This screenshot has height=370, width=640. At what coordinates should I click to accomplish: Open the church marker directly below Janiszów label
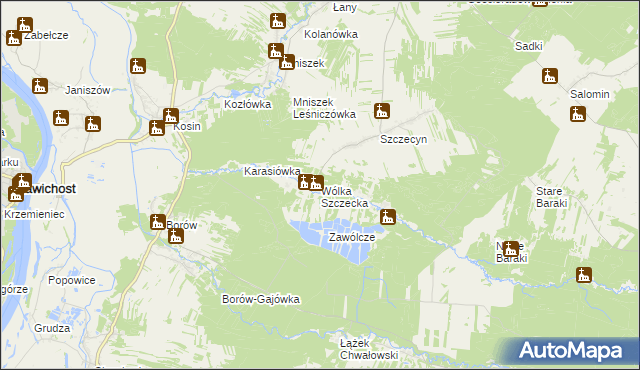[x=93, y=124]
